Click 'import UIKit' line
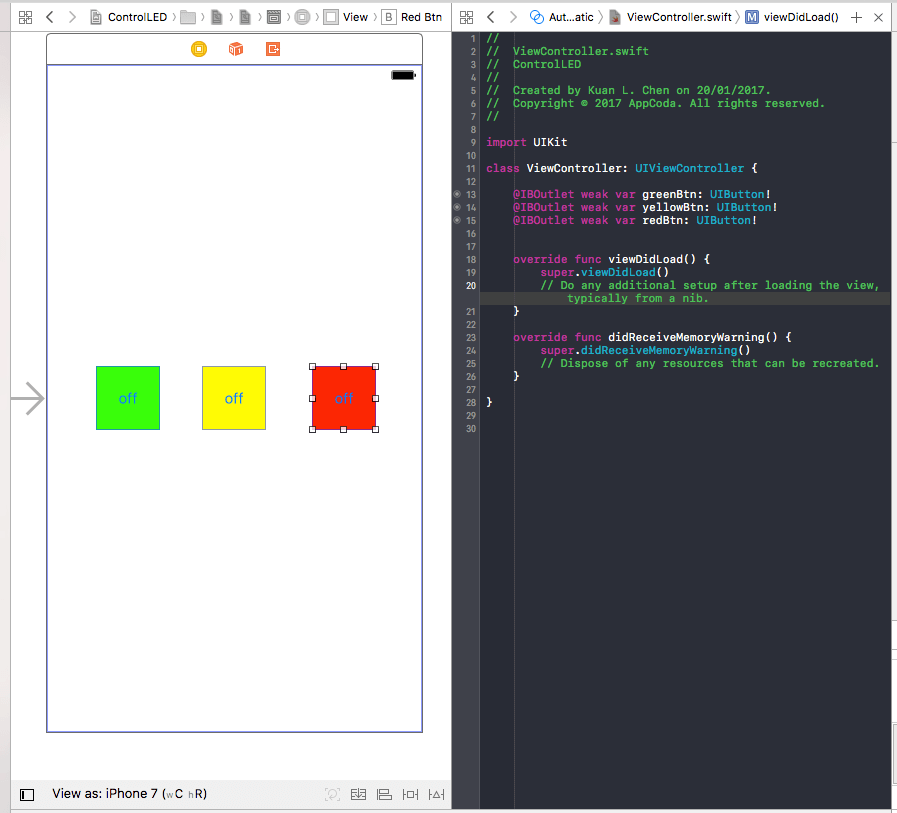The width and height of the screenshot is (897, 813). [x=527, y=142]
